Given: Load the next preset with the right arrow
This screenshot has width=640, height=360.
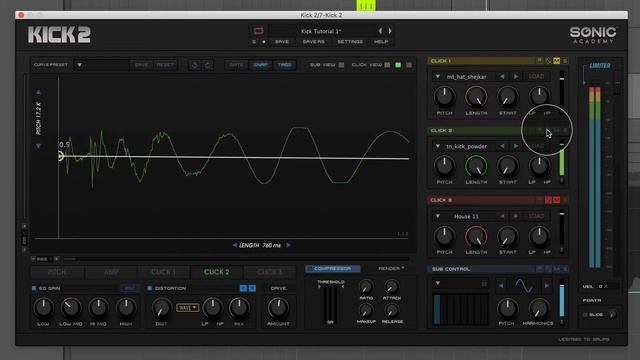Looking at the screenshot, I should 390,31.
